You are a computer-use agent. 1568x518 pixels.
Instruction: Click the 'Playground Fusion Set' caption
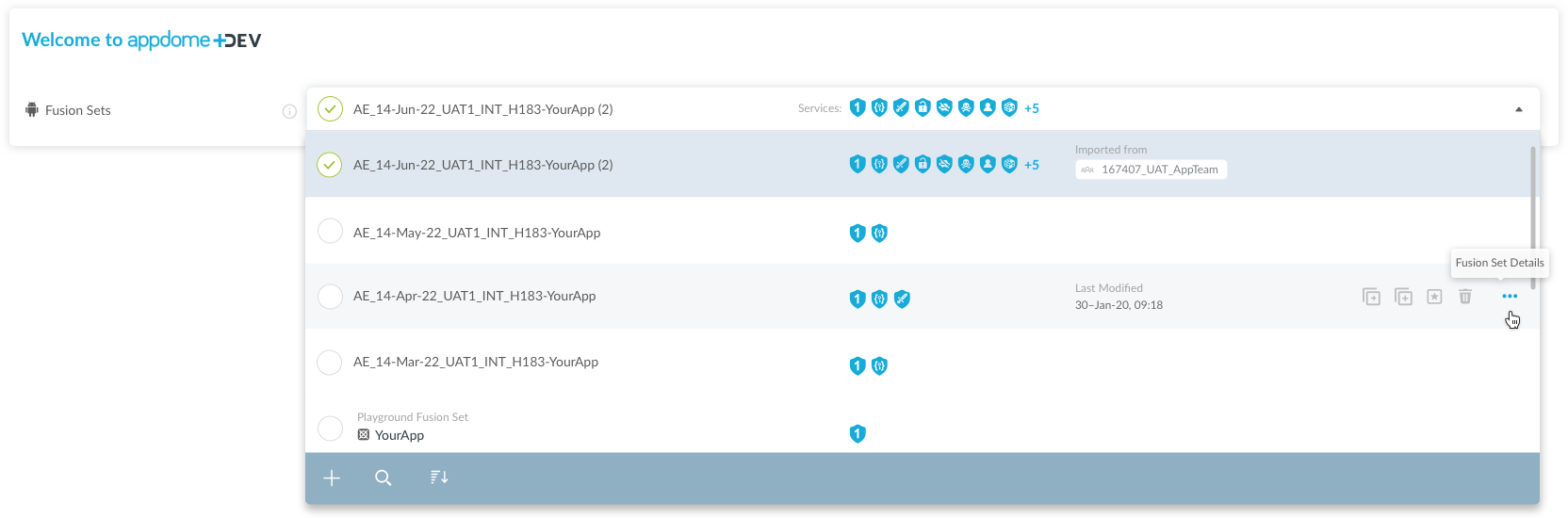click(x=412, y=417)
